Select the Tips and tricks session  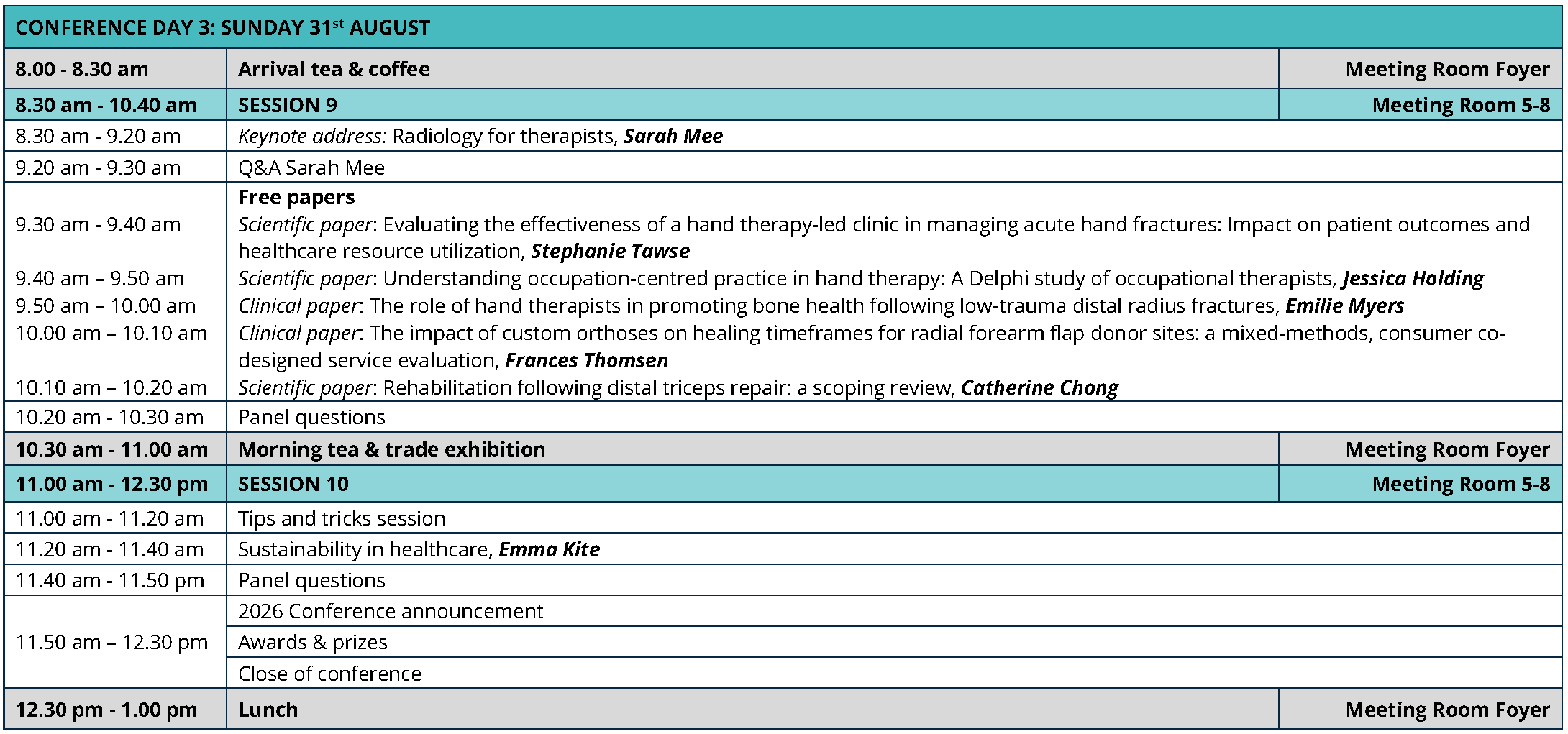click(x=342, y=518)
